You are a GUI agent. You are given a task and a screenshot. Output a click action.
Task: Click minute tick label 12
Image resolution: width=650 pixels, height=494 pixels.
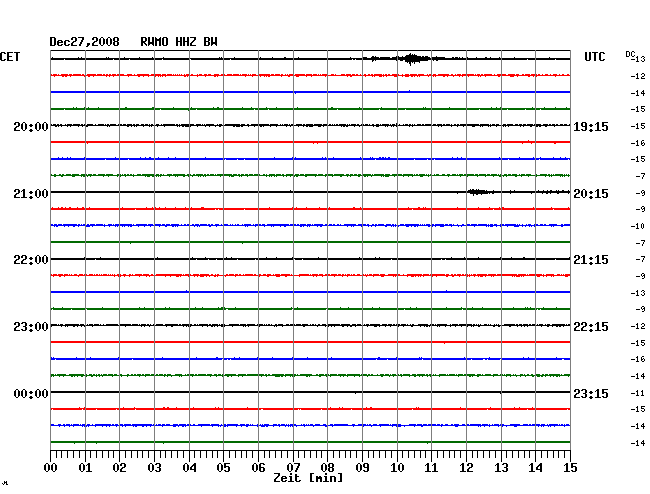coord(466,468)
